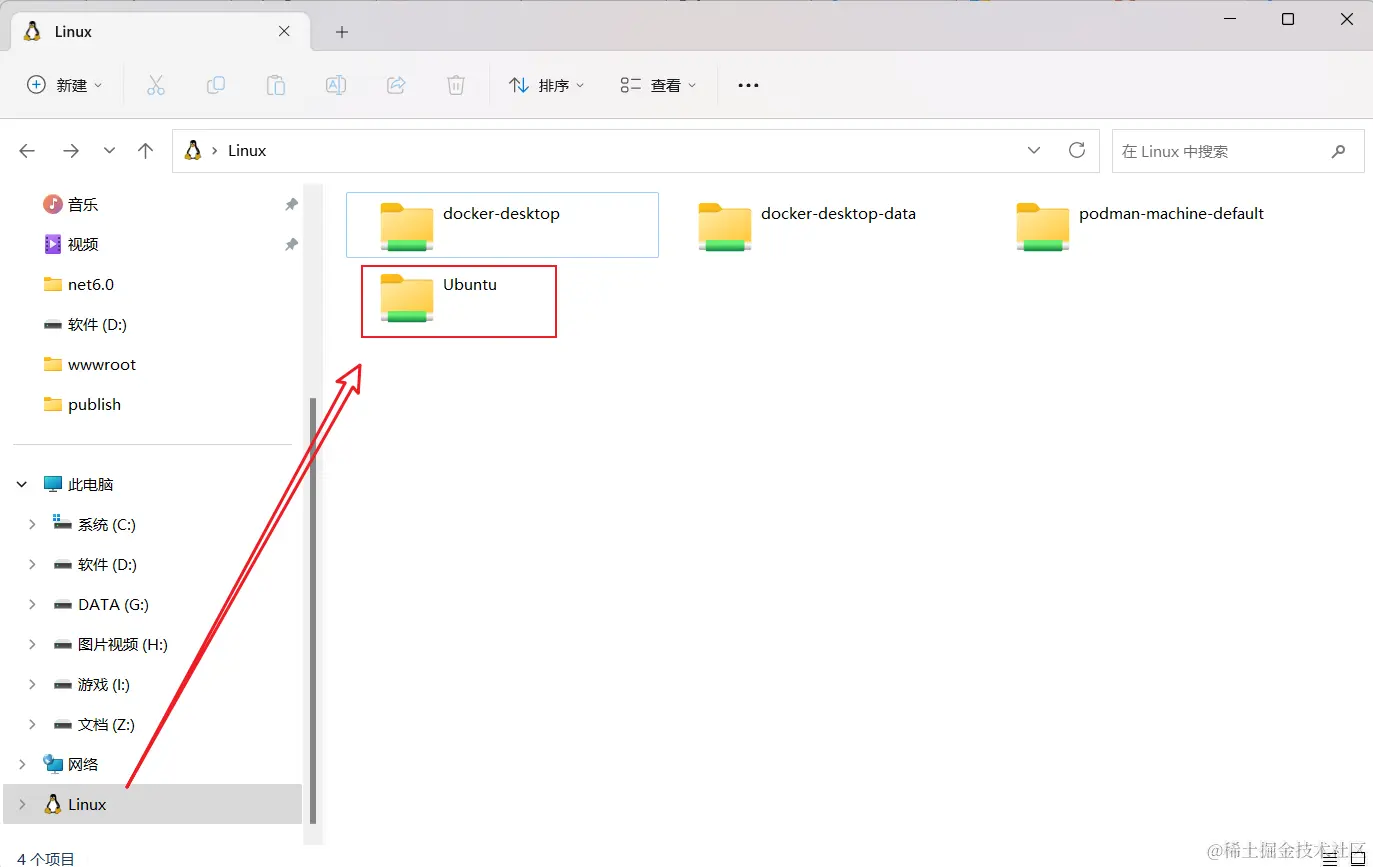This screenshot has width=1373, height=867.
Task: Unpin the 视频 quick access item
Action: point(291,244)
